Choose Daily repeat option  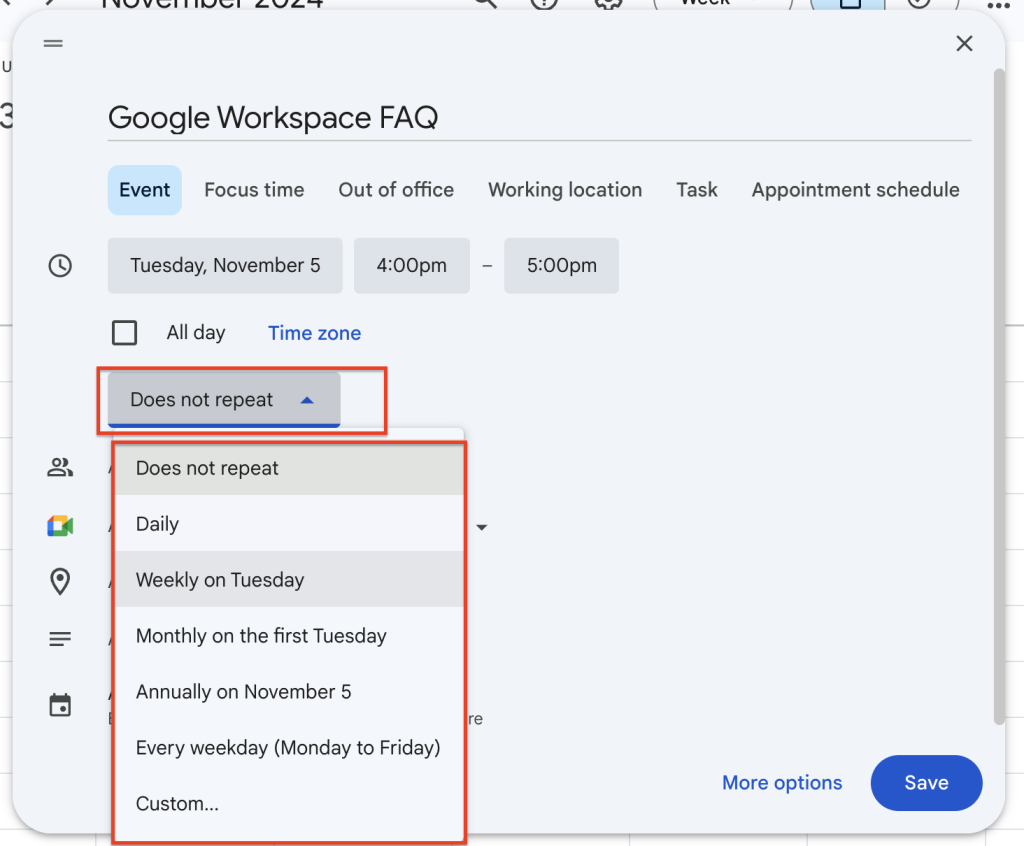pyautogui.click(x=289, y=524)
